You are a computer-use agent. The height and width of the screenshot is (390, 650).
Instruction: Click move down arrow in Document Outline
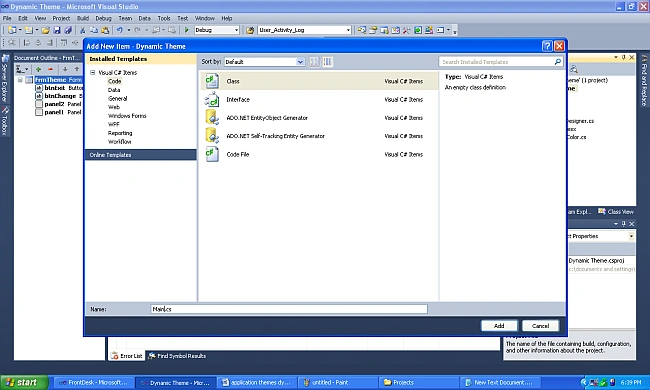(65, 69)
